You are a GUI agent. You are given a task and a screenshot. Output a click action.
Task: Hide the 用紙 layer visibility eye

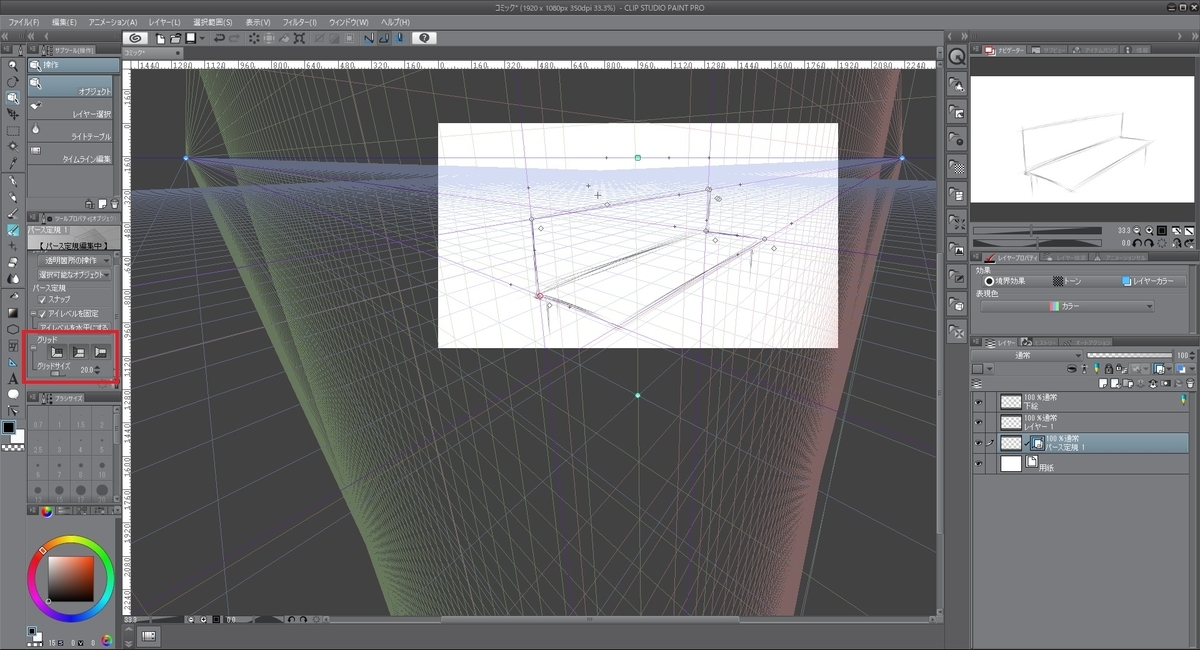point(980,464)
